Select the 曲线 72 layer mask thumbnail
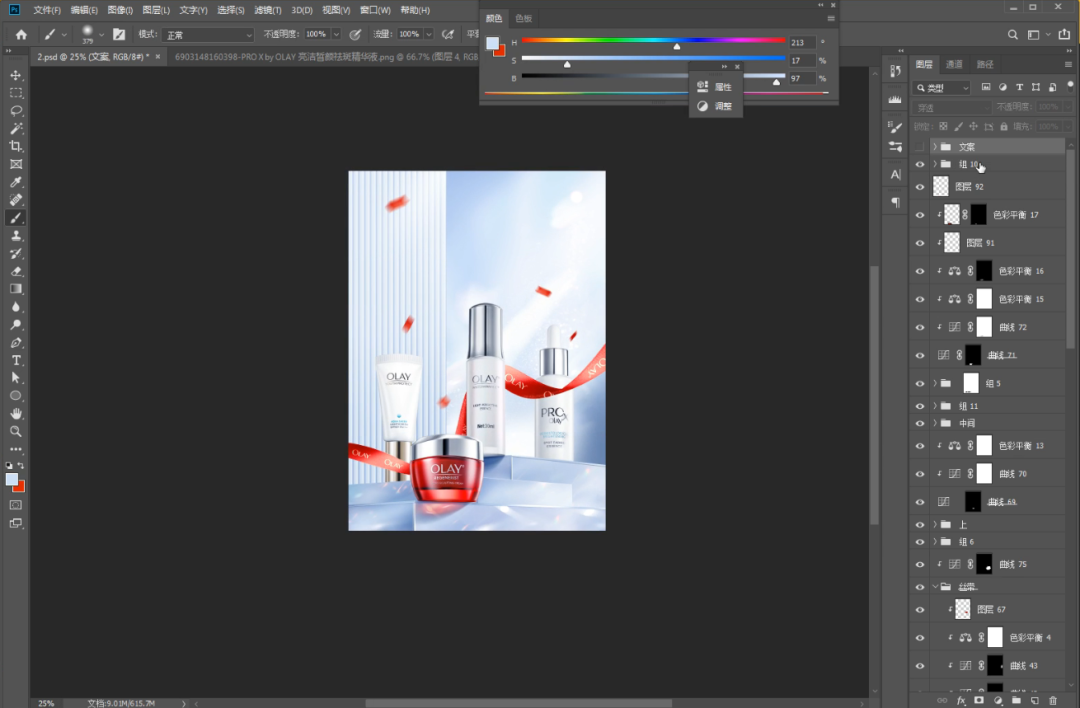This screenshot has height=708, width=1080. click(982, 327)
